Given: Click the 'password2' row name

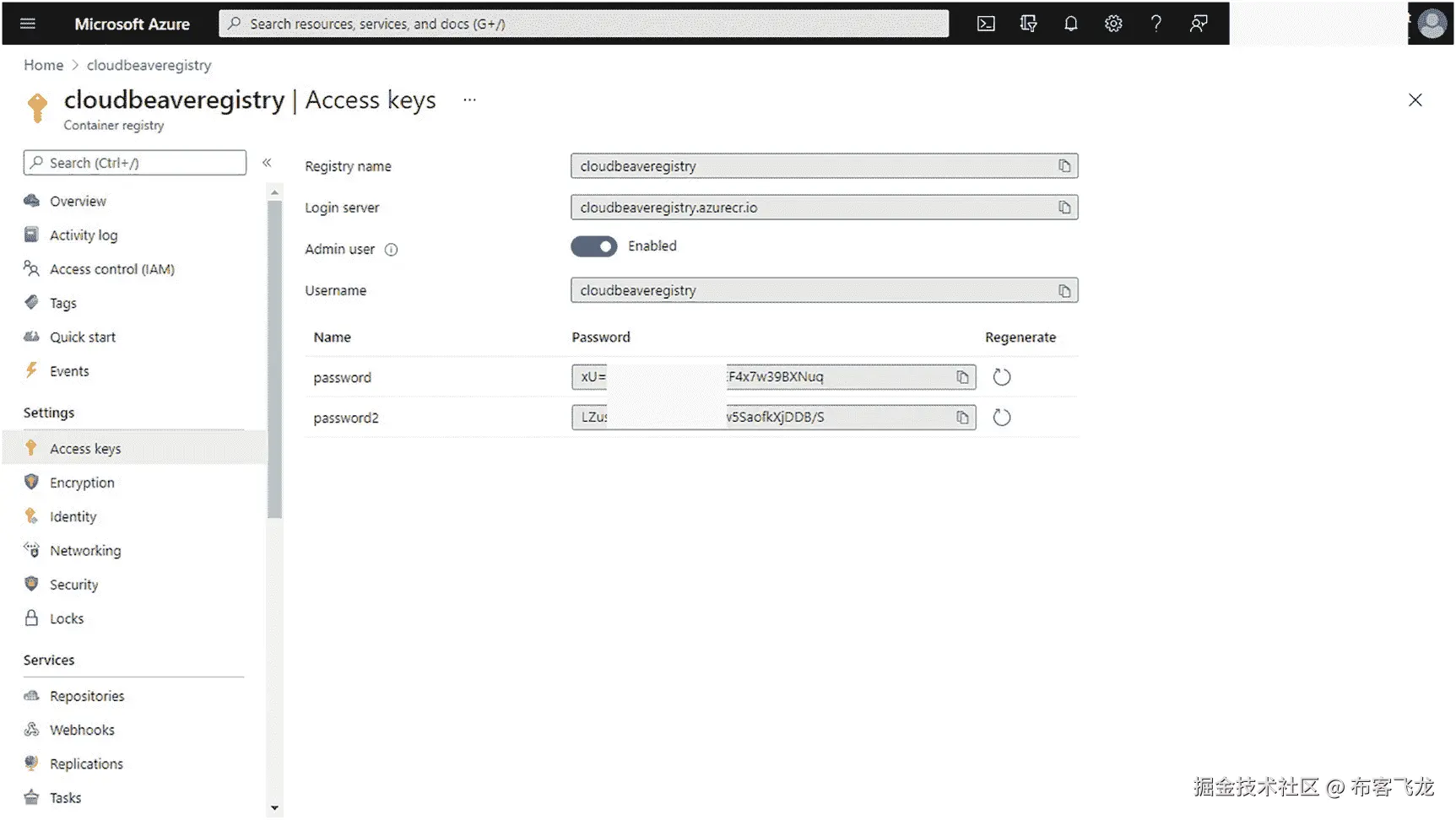Looking at the screenshot, I should 346,418.
